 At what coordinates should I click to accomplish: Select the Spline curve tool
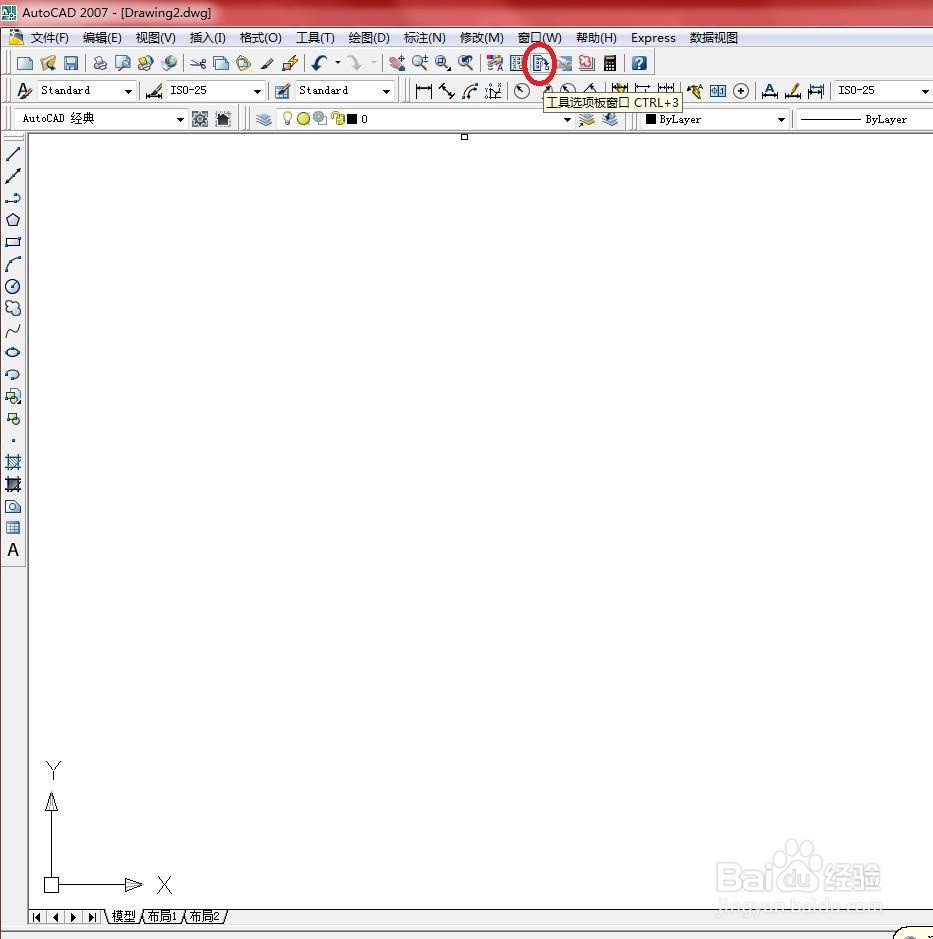[x=13, y=331]
